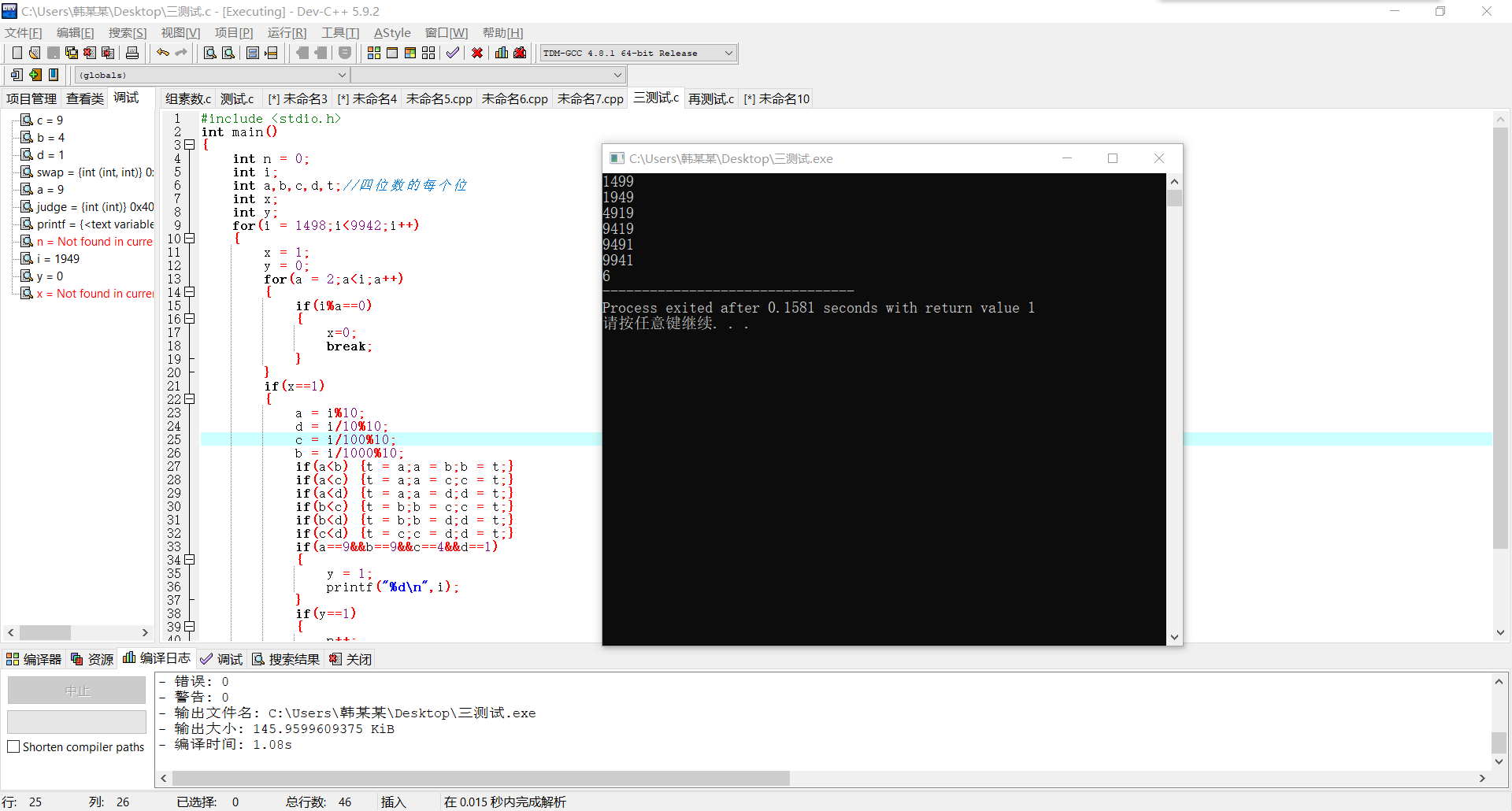This screenshot has height=811, width=1512.
Task: Open the 运行[R] menu
Action: click(287, 32)
